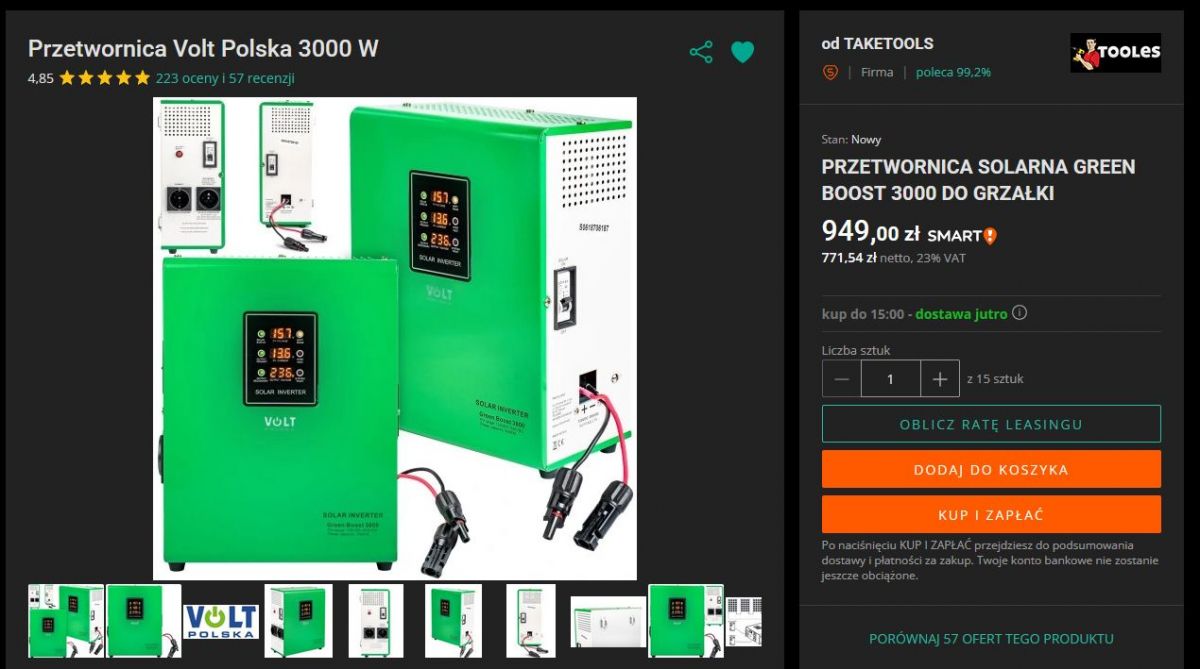Viewport: 1200px width, 669px height.
Task: Increase quantity with the plus button
Action: coord(940,379)
